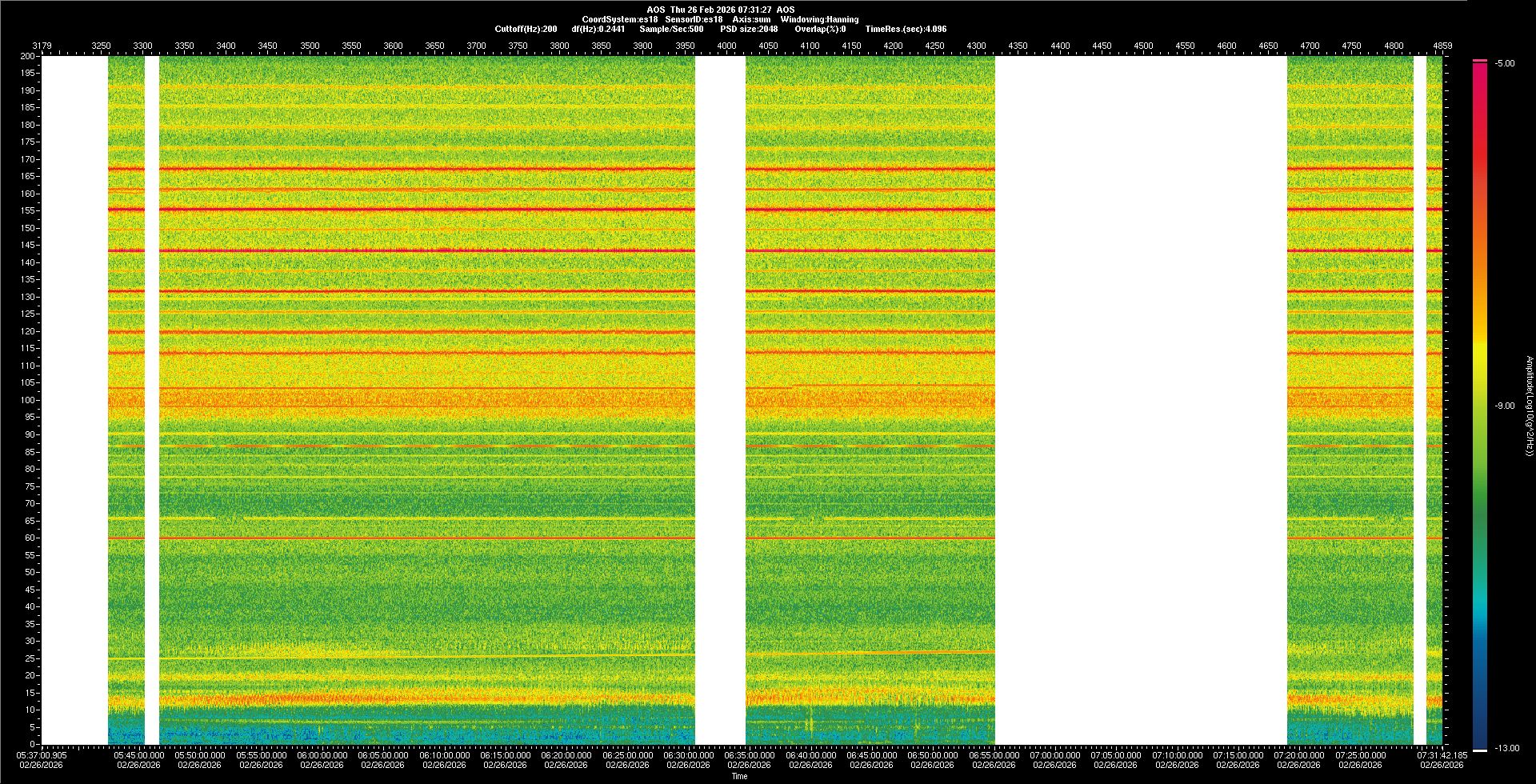Click the 05:37:00.905 start time label
The image size is (1536, 784).
click(x=42, y=755)
